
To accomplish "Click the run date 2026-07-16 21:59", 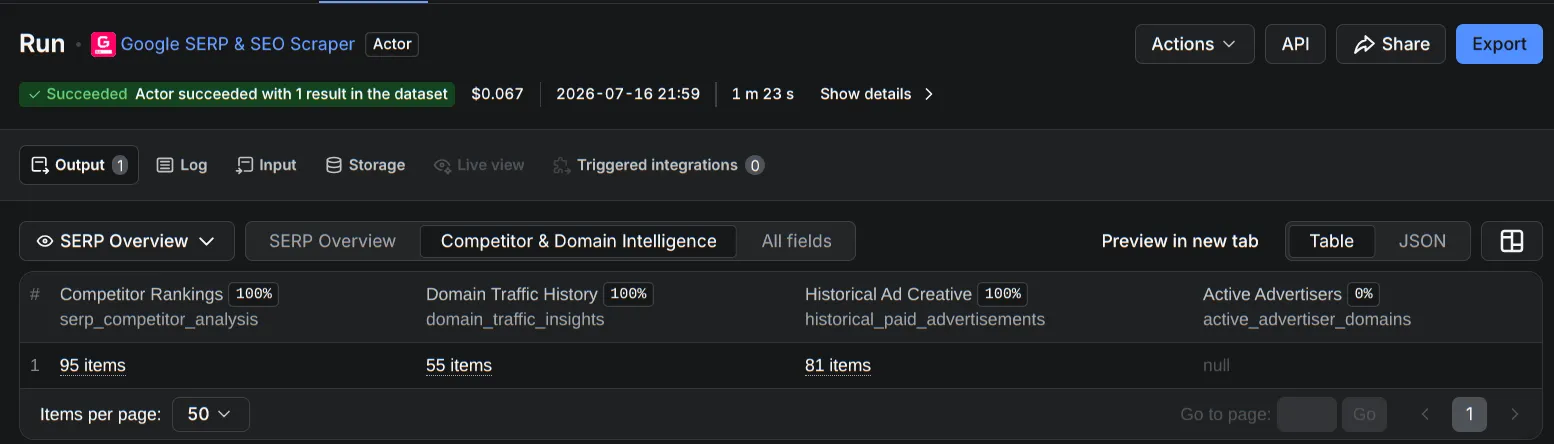I will click(628, 94).
